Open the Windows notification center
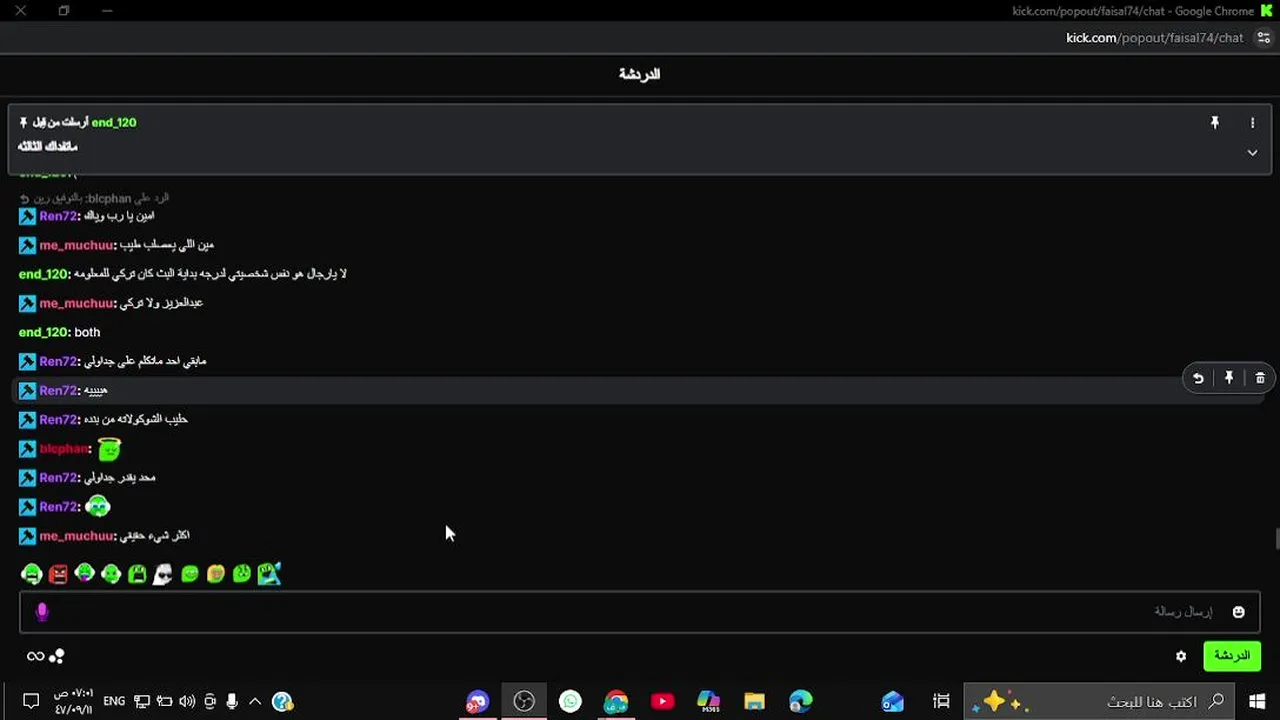Image resolution: width=1280 pixels, height=720 pixels. click(31, 701)
